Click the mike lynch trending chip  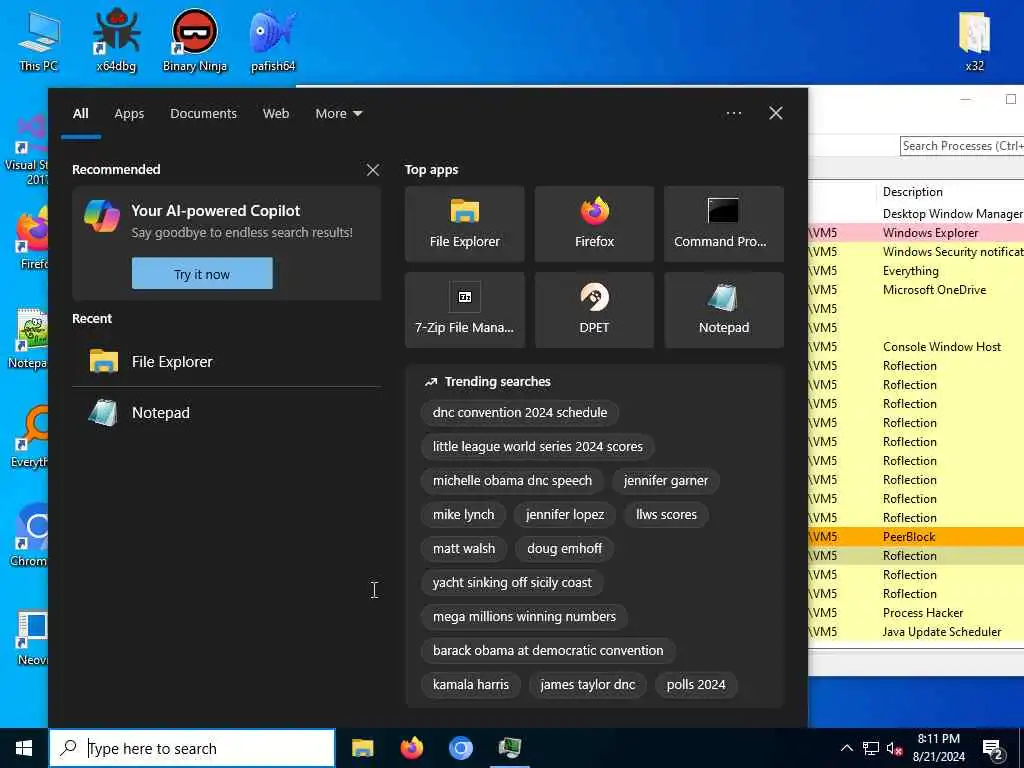[464, 515]
